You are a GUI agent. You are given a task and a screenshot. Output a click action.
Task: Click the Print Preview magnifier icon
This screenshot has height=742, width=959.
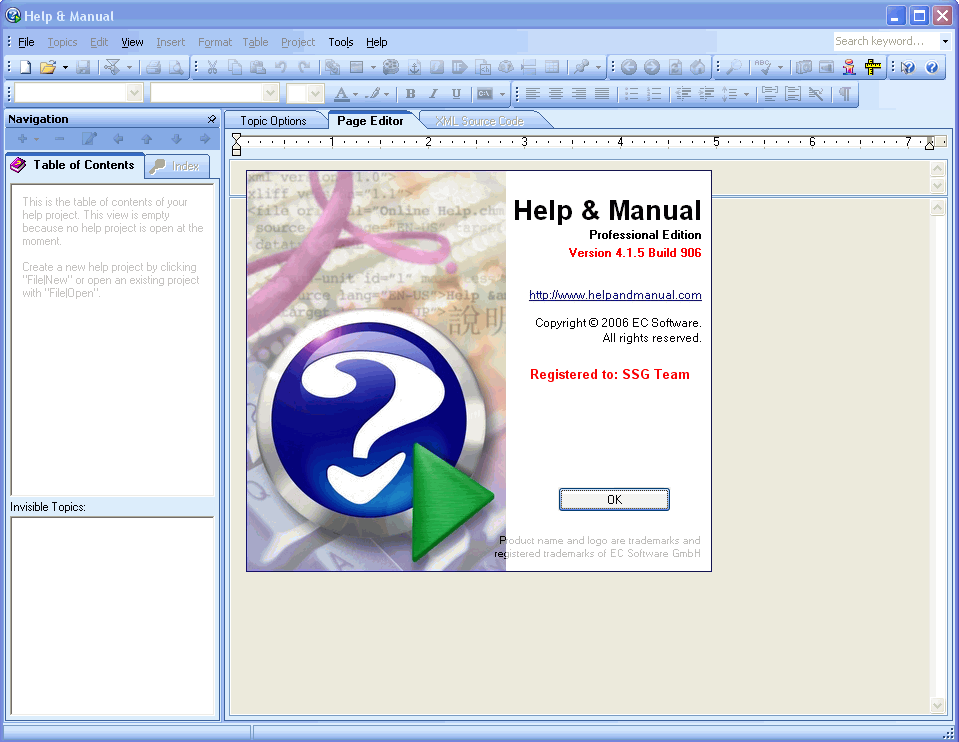tap(176, 67)
